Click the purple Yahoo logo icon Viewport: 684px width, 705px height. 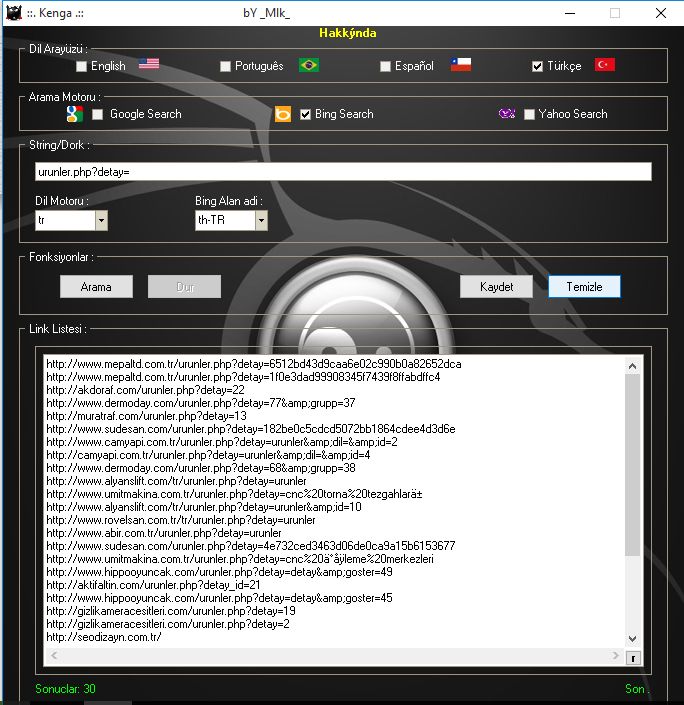pyautogui.click(x=507, y=114)
